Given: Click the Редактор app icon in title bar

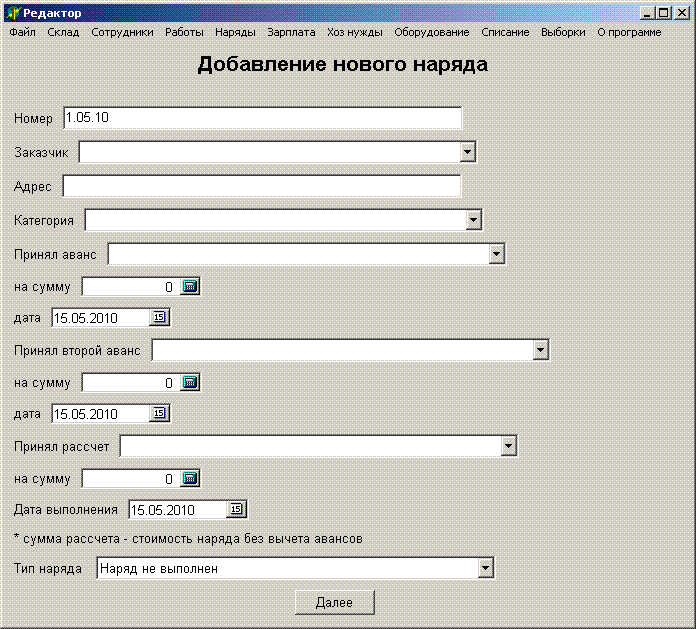Looking at the screenshot, I should 13,13.
